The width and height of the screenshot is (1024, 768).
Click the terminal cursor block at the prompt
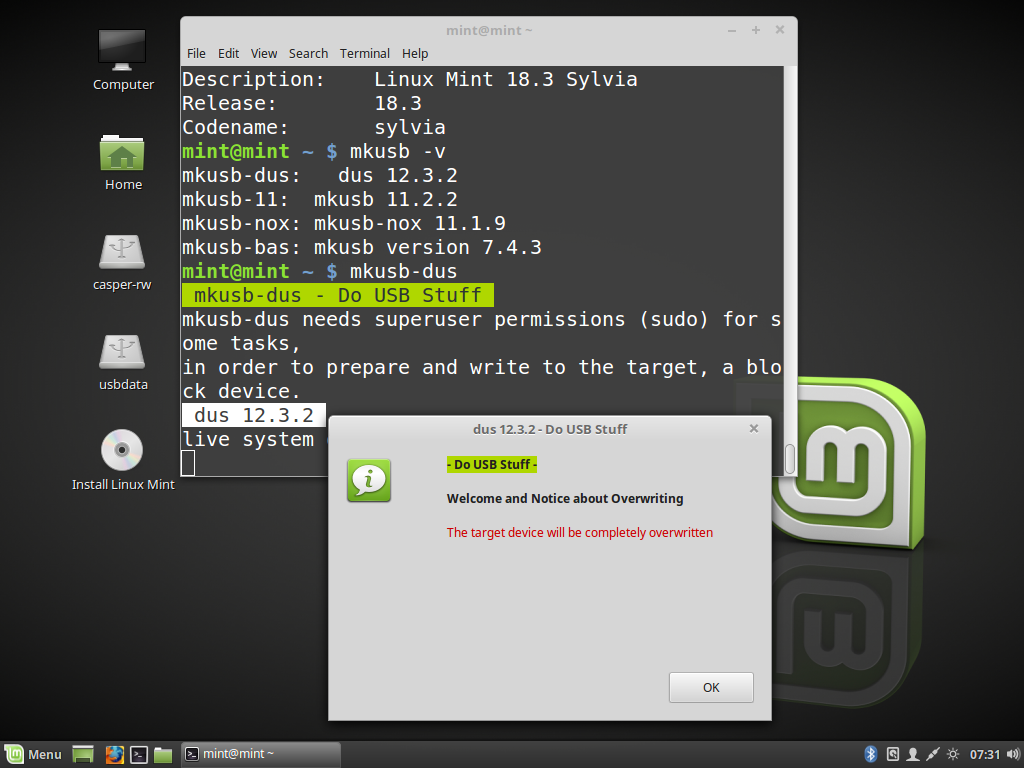pyautogui.click(x=188, y=463)
